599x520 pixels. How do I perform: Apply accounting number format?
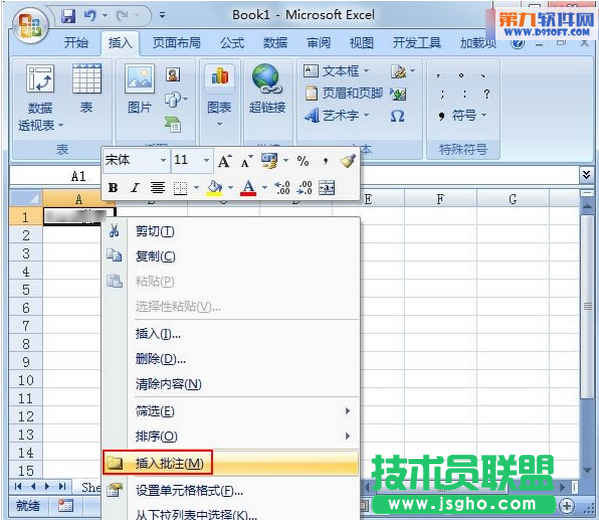(269, 161)
